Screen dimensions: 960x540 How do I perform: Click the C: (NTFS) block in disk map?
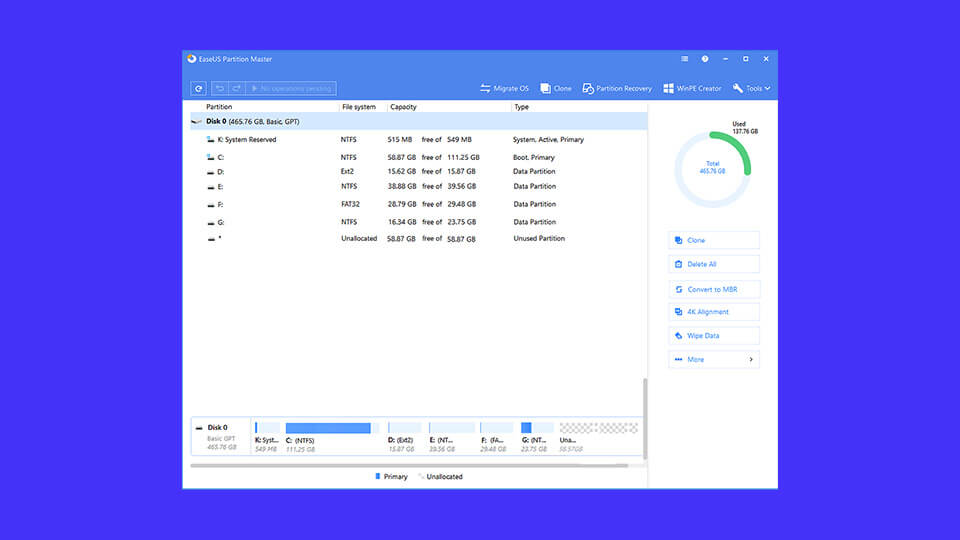click(x=332, y=437)
